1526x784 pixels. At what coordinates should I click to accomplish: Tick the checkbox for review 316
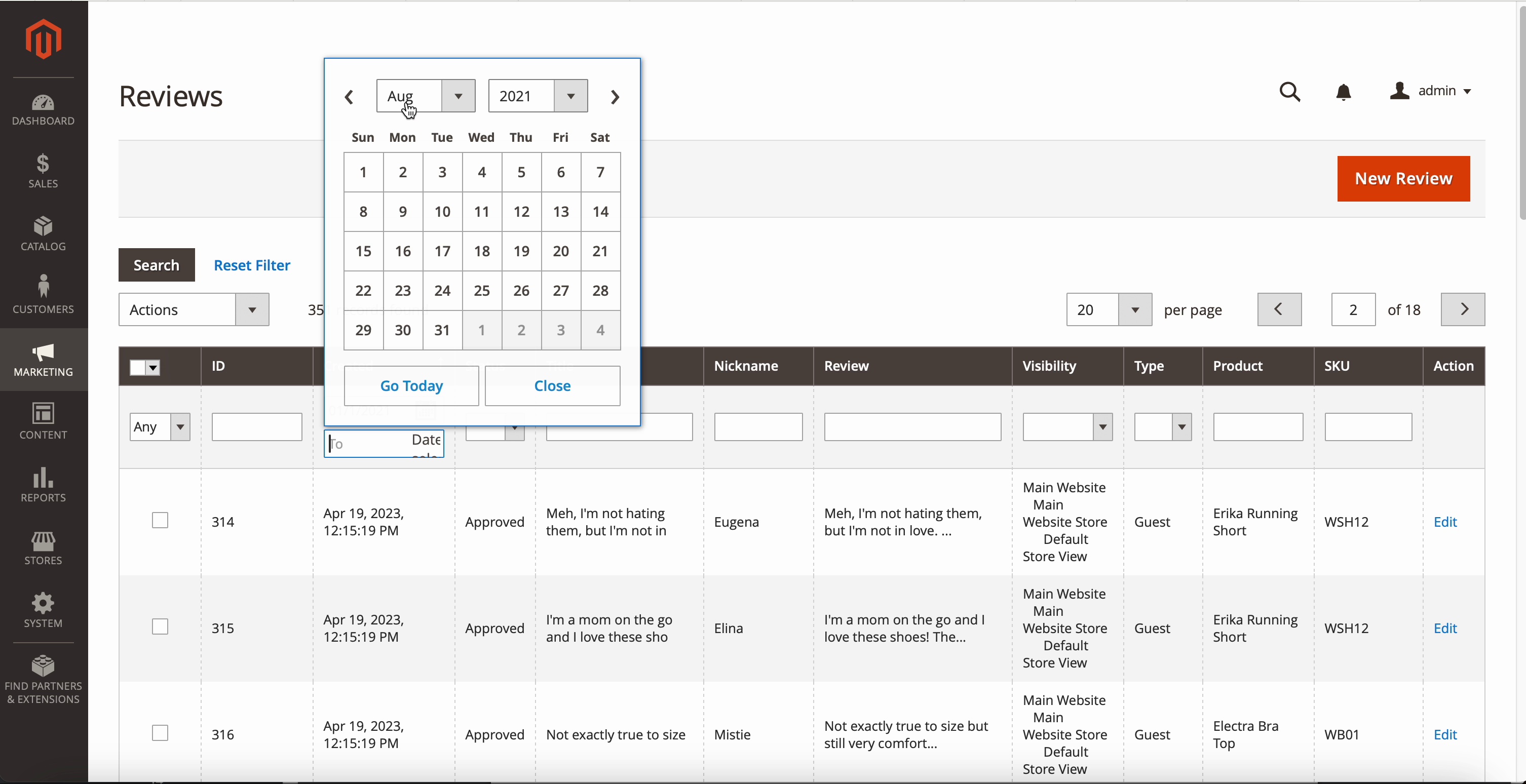160,734
